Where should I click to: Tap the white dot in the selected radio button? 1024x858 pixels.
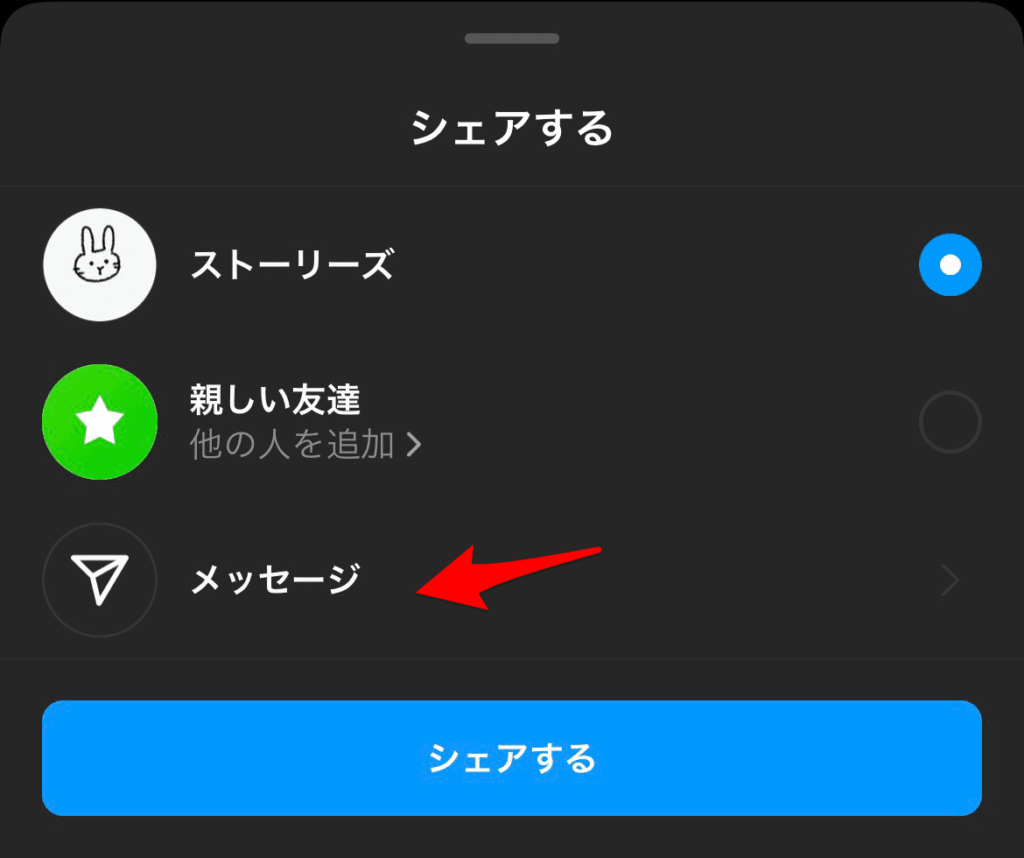(950, 264)
